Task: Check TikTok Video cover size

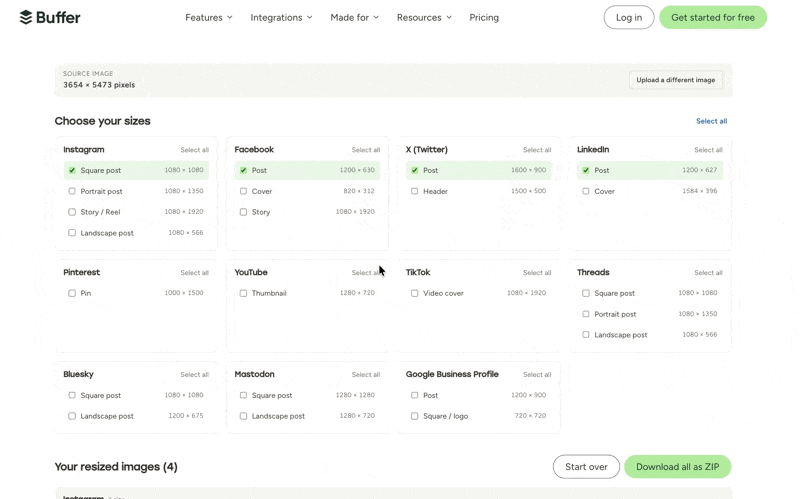Action: [x=414, y=293]
